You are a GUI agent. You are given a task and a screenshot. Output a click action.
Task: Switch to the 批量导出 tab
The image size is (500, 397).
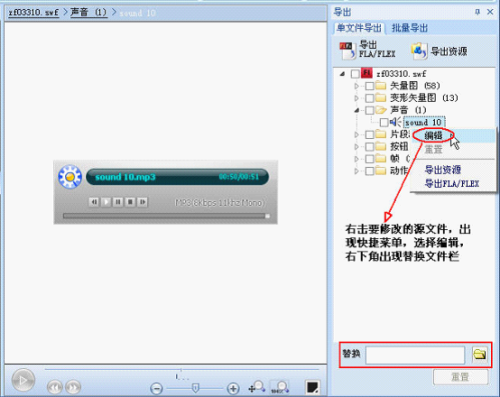tap(410, 28)
